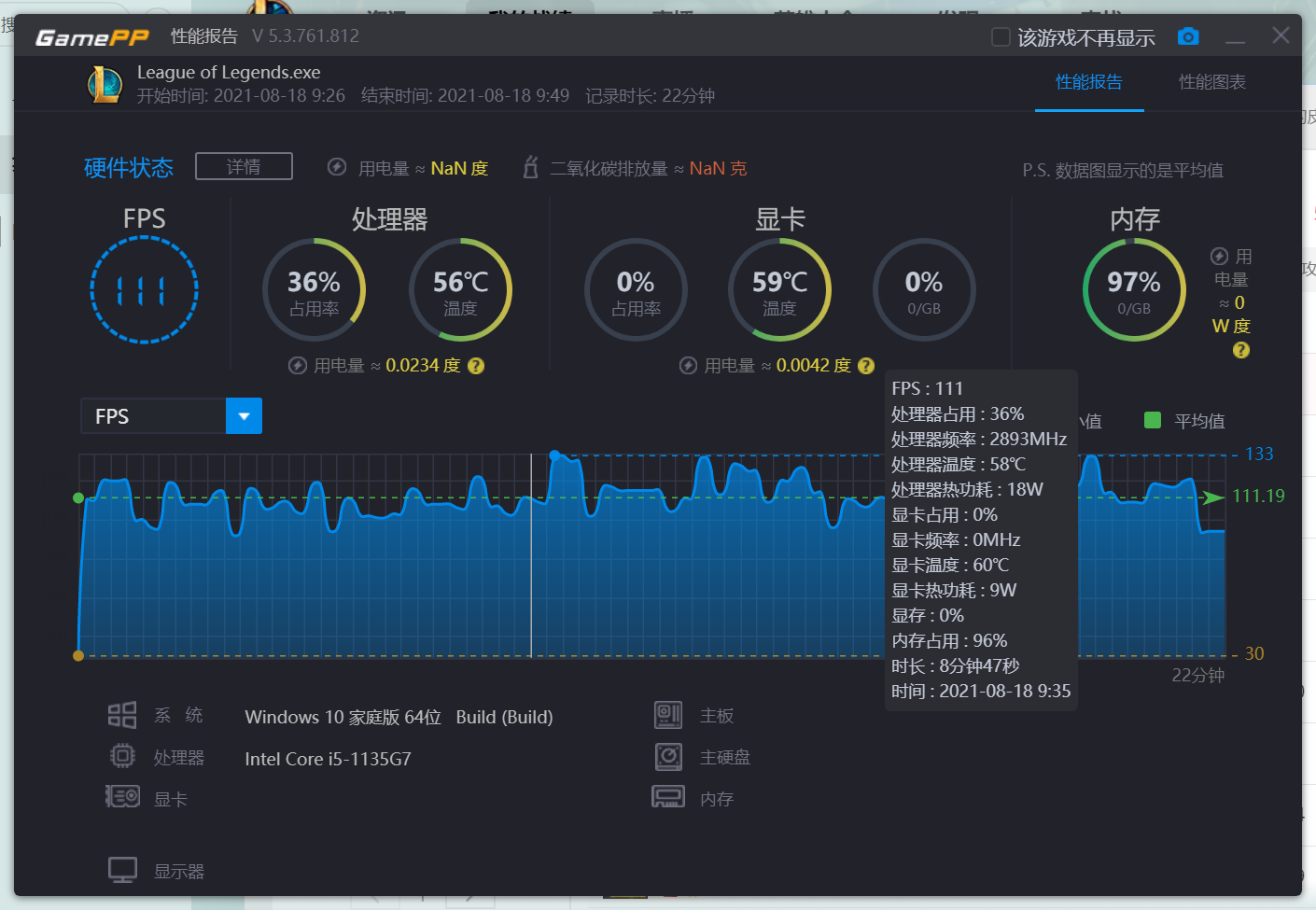Open the 详情 details button

pos(244,166)
